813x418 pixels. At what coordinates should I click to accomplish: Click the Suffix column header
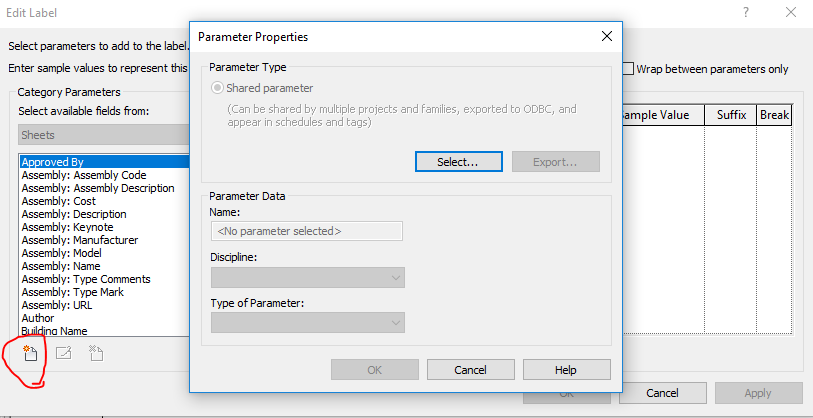pyautogui.click(x=731, y=115)
